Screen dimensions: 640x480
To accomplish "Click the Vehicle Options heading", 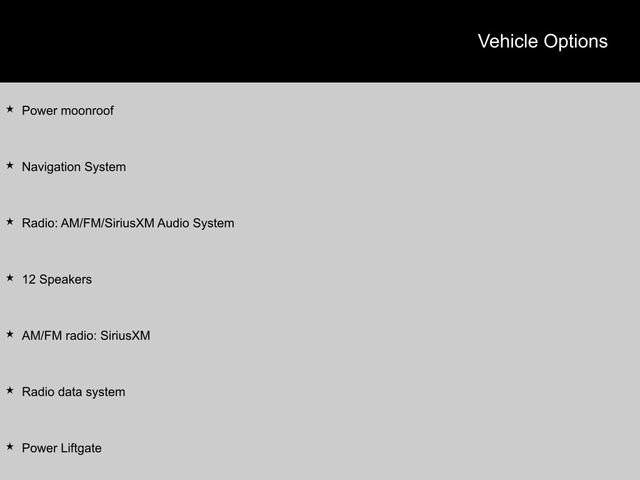I will click(x=542, y=41).
